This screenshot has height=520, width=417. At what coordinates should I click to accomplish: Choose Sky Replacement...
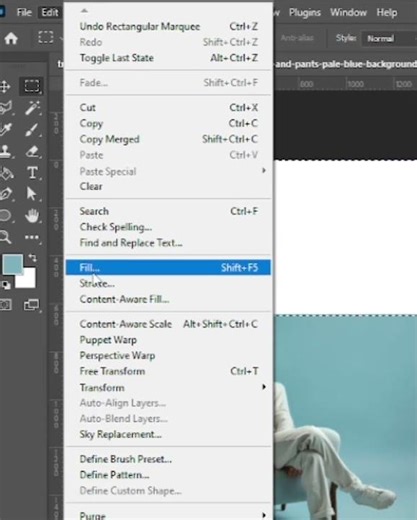169,434
